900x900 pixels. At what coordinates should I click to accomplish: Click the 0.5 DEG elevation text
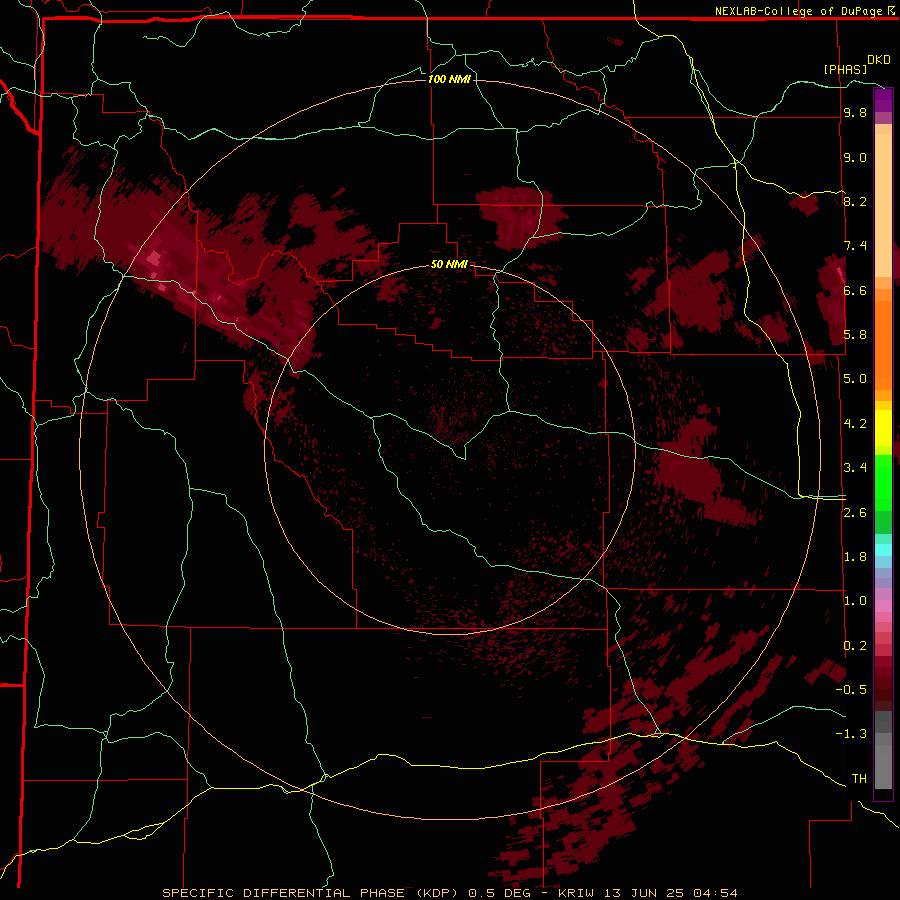(499, 893)
